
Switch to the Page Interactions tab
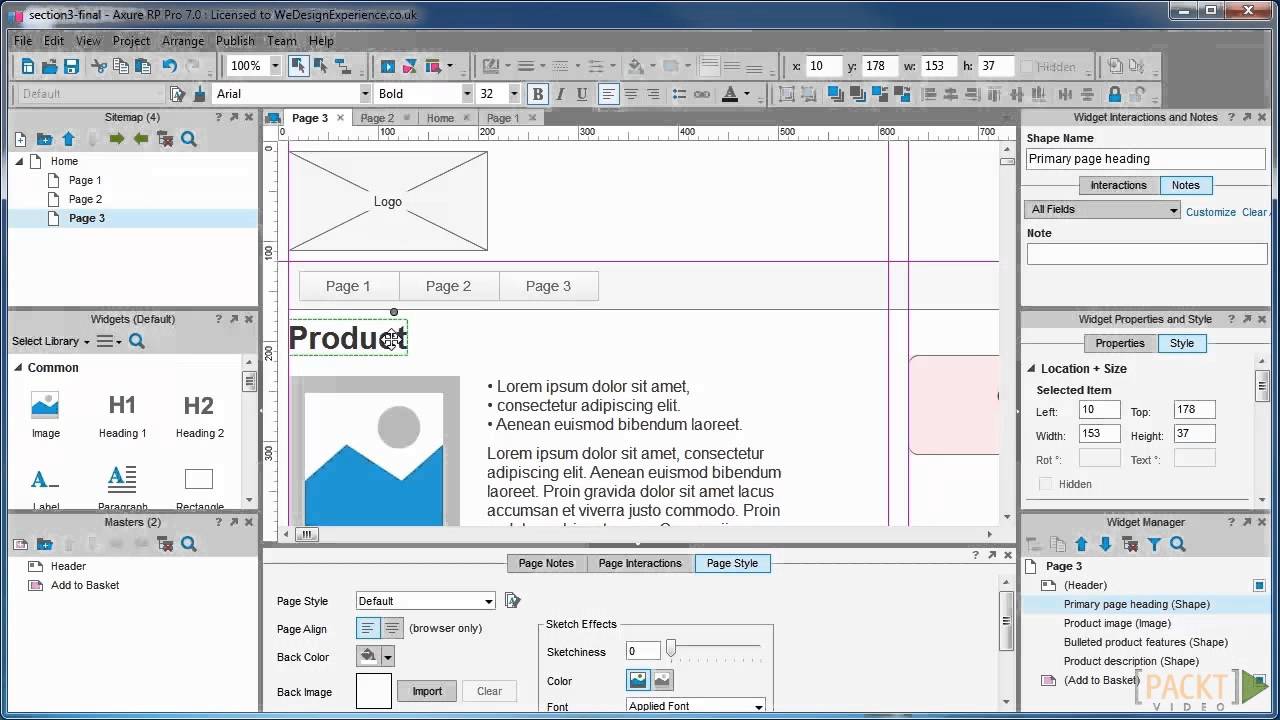[640, 563]
